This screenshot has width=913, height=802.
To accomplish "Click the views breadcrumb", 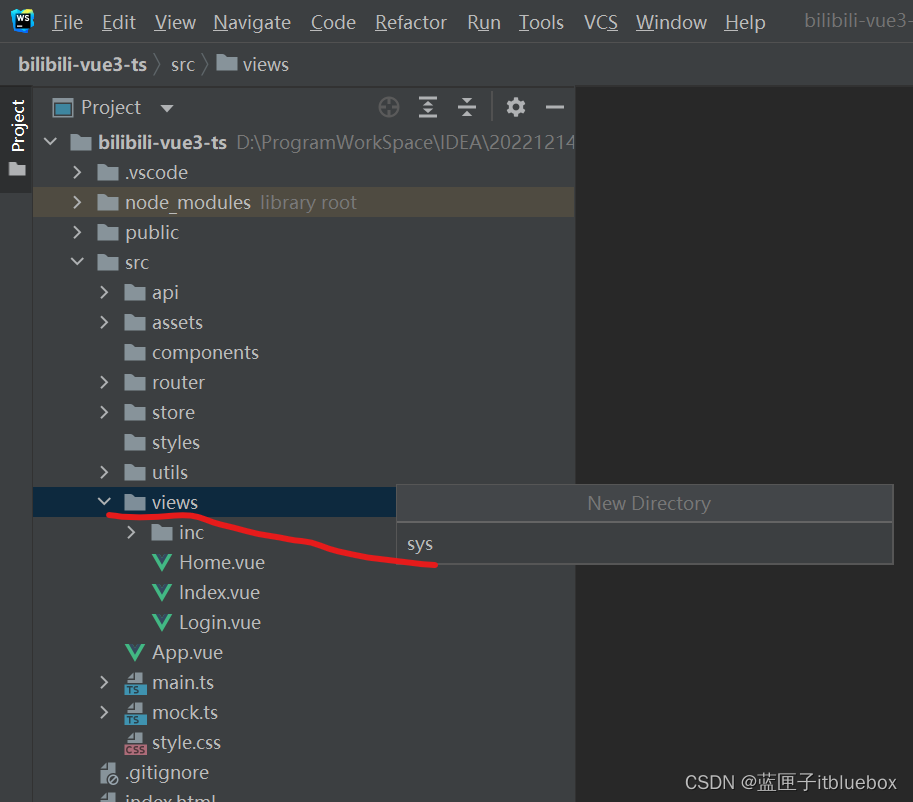I will click(253, 64).
